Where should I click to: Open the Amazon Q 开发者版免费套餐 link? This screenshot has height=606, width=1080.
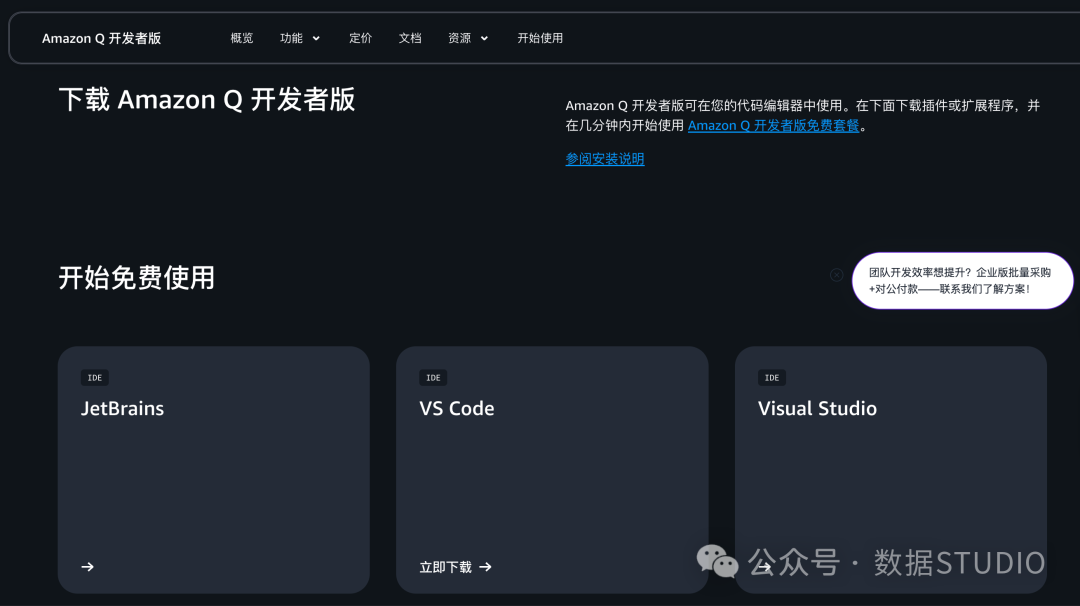tap(773, 125)
